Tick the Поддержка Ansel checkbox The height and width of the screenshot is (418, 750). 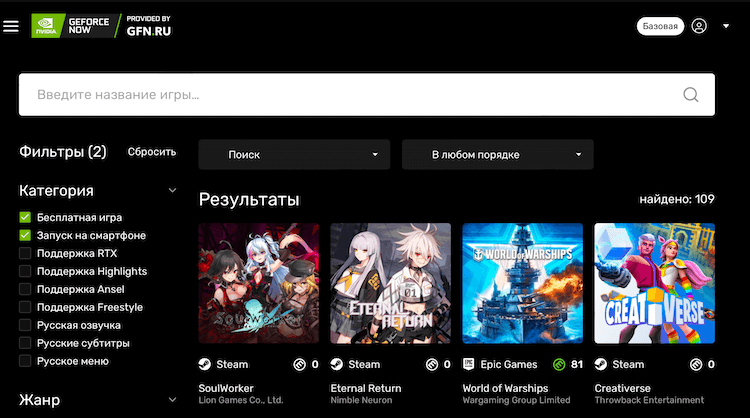pos(25,289)
